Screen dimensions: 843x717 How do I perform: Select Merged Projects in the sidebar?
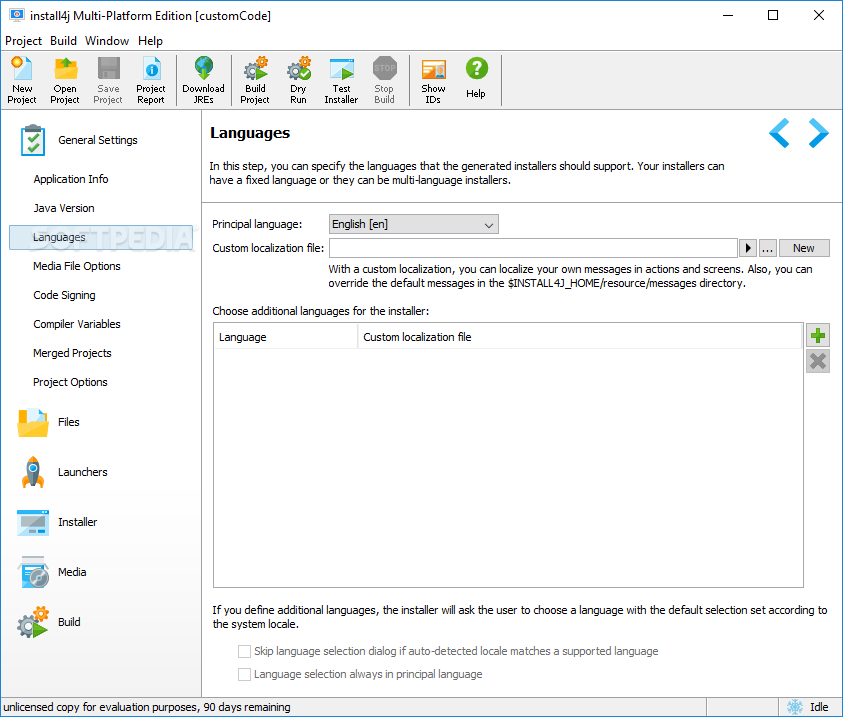(x=73, y=353)
